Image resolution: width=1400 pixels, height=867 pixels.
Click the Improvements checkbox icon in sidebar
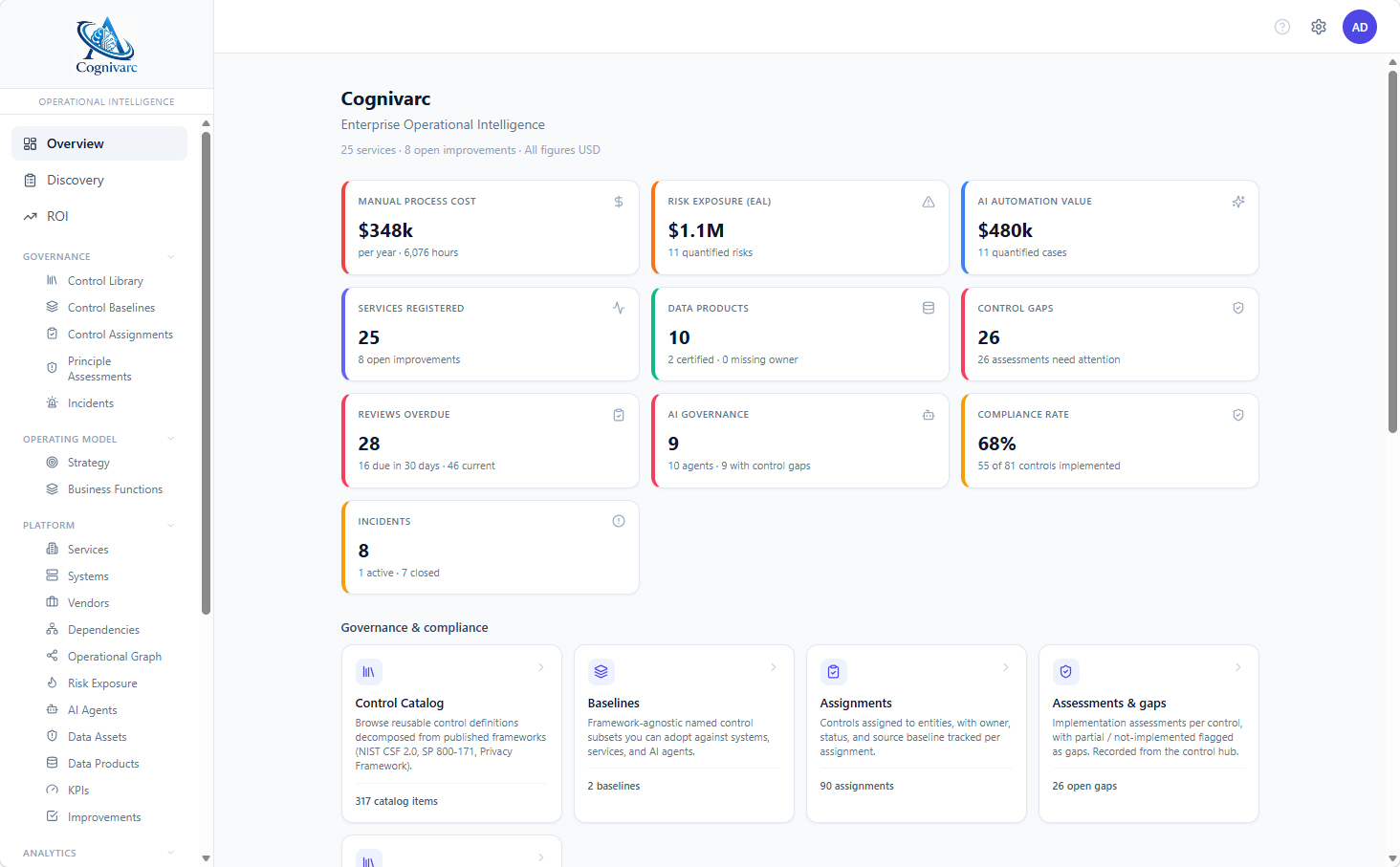tap(53, 816)
